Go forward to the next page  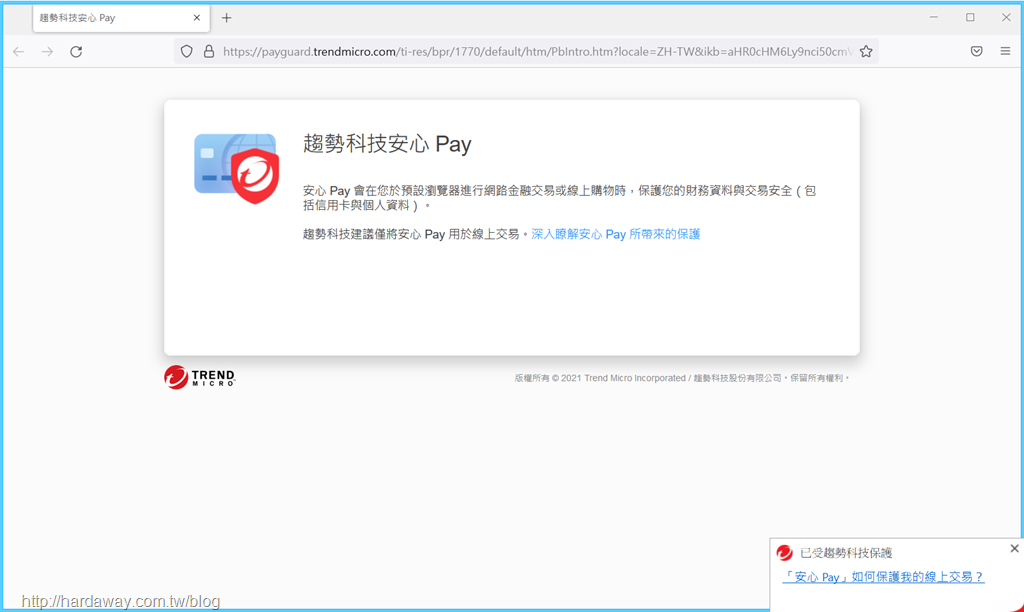pos(47,52)
